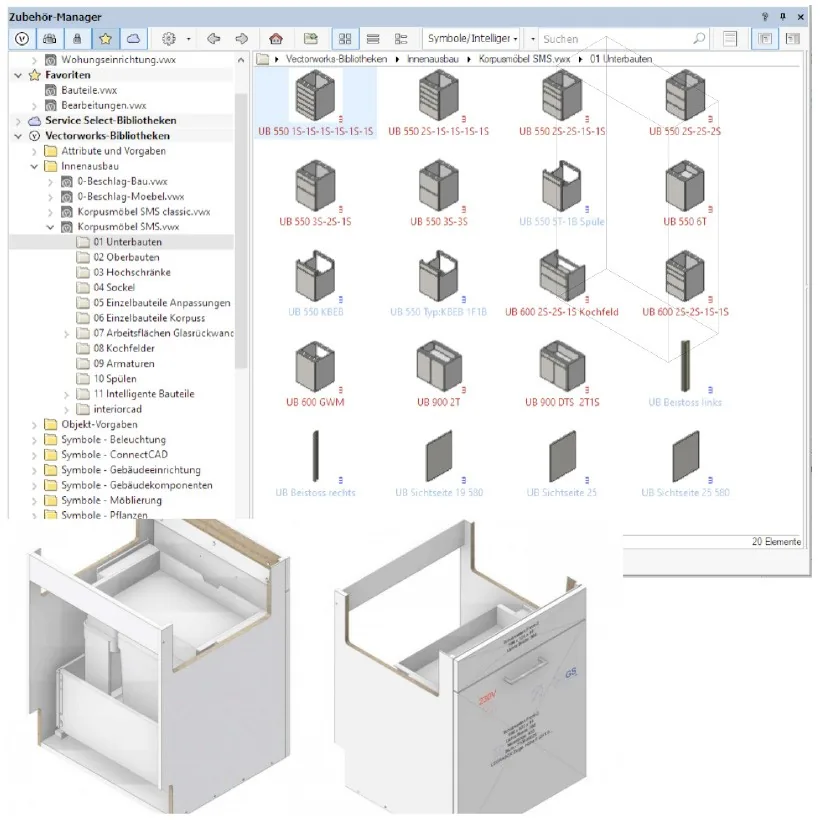Select UB 550 6T cabinet thumbnail
820x820 pixels.
[x=685, y=193]
